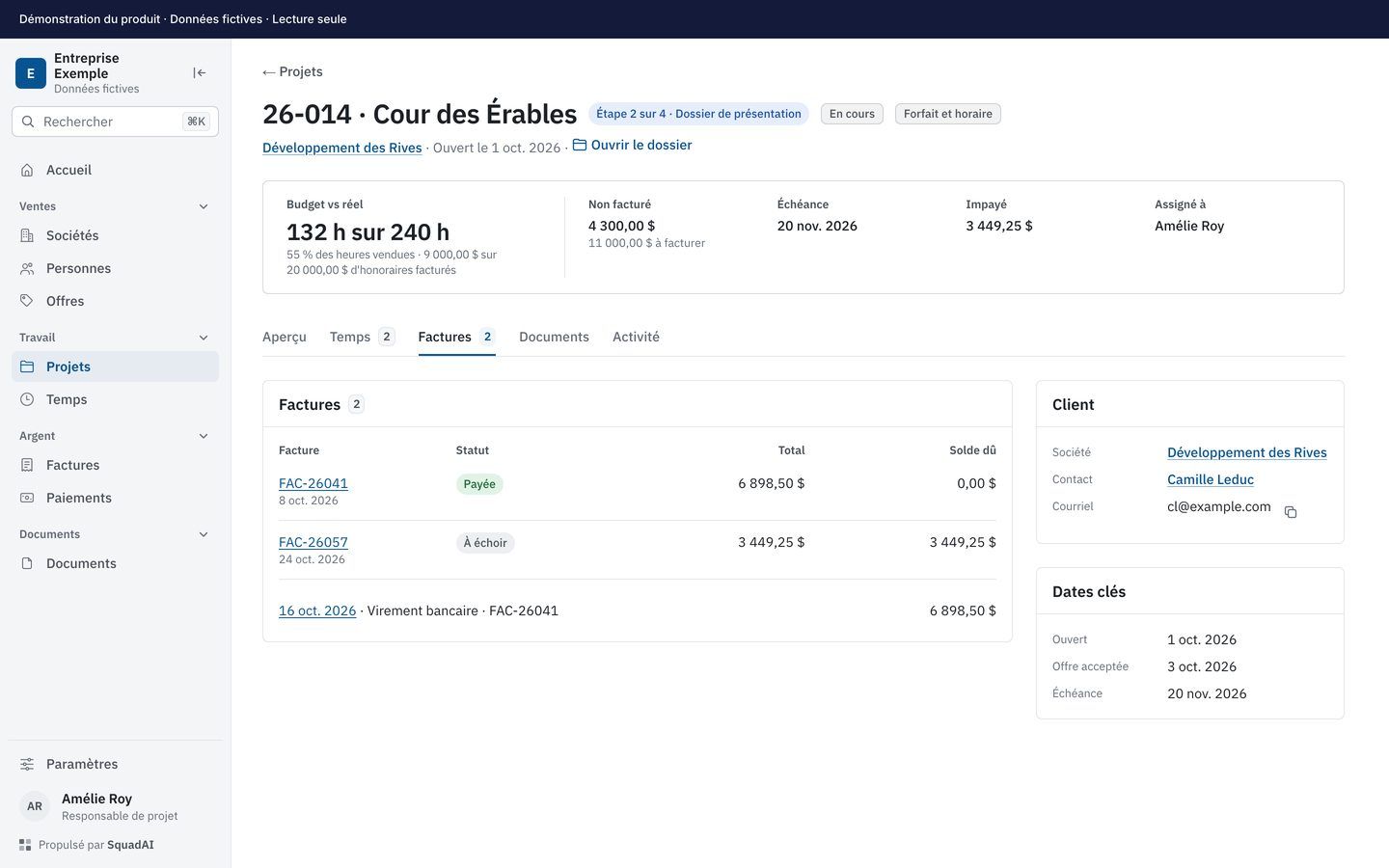
Task: Collapse the Argent sidebar section
Action: click(x=204, y=436)
